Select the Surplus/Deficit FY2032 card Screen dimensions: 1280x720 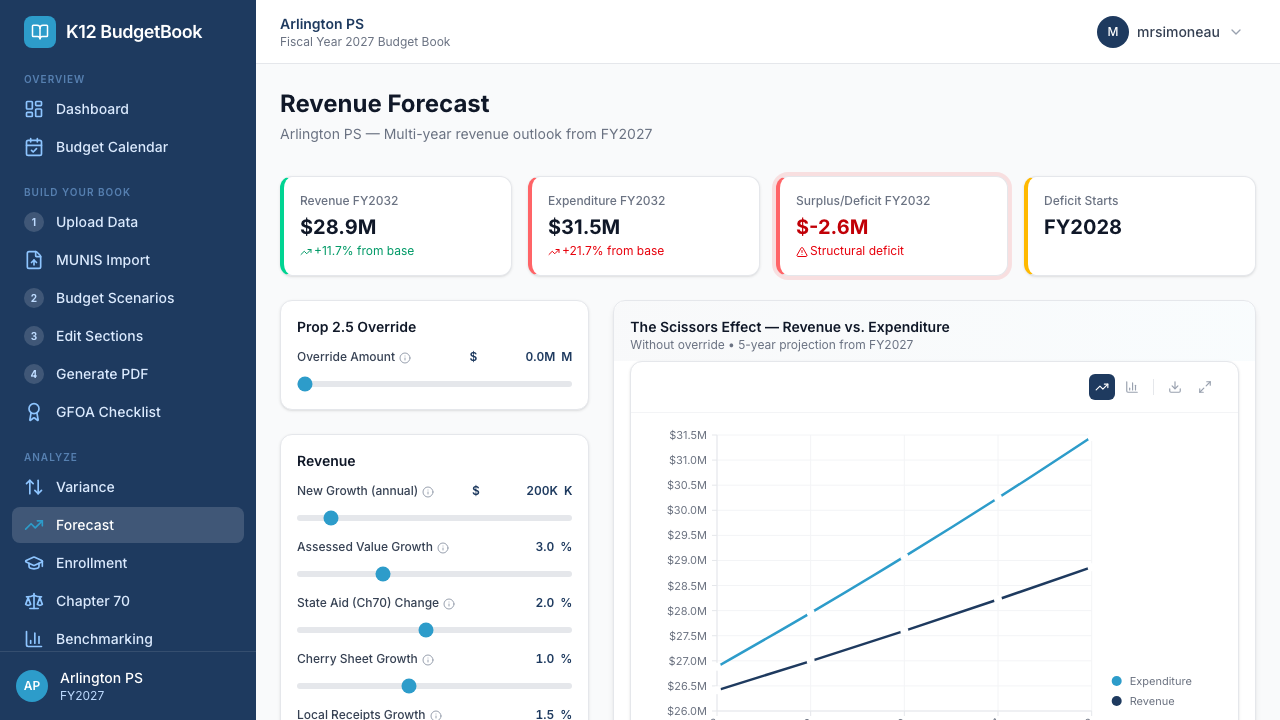coord(891,226)
